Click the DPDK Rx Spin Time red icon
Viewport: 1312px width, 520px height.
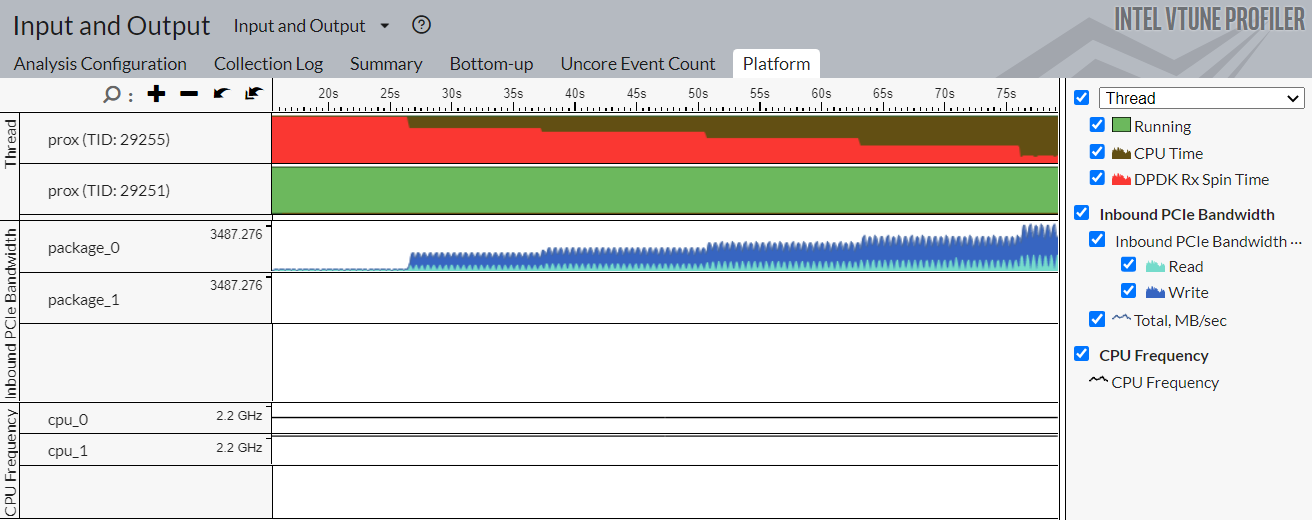pos(1121,179)
